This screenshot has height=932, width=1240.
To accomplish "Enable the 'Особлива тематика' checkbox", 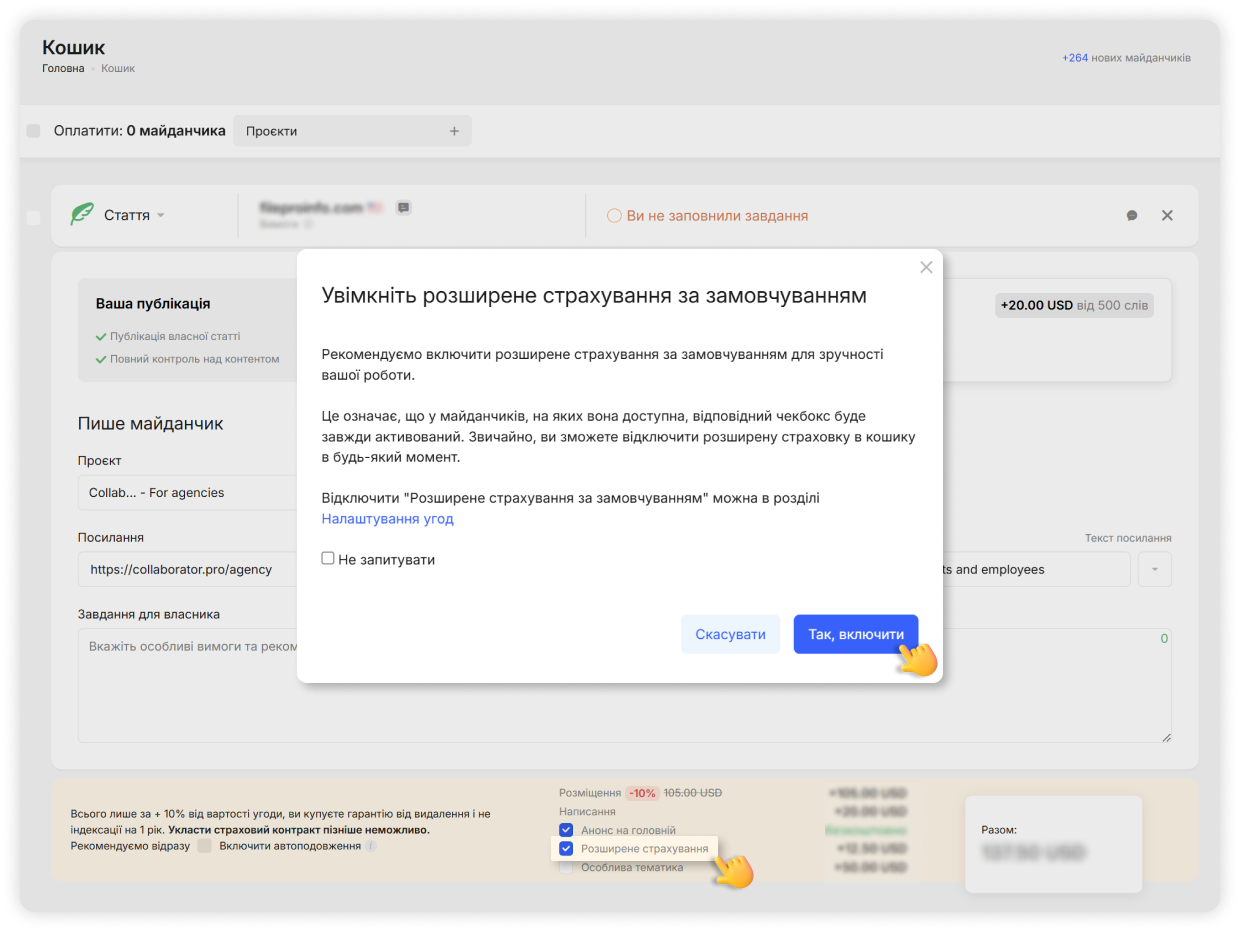I will [566, 867].
